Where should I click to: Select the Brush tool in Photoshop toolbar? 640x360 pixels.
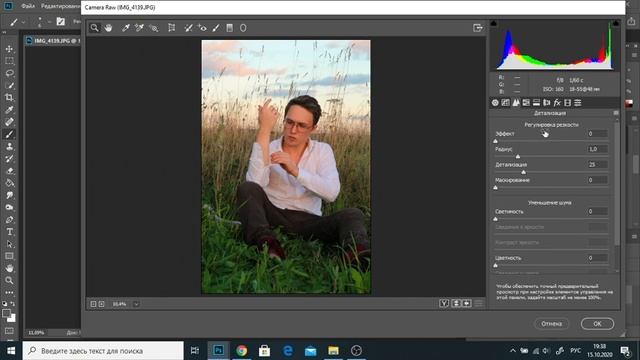9,134
